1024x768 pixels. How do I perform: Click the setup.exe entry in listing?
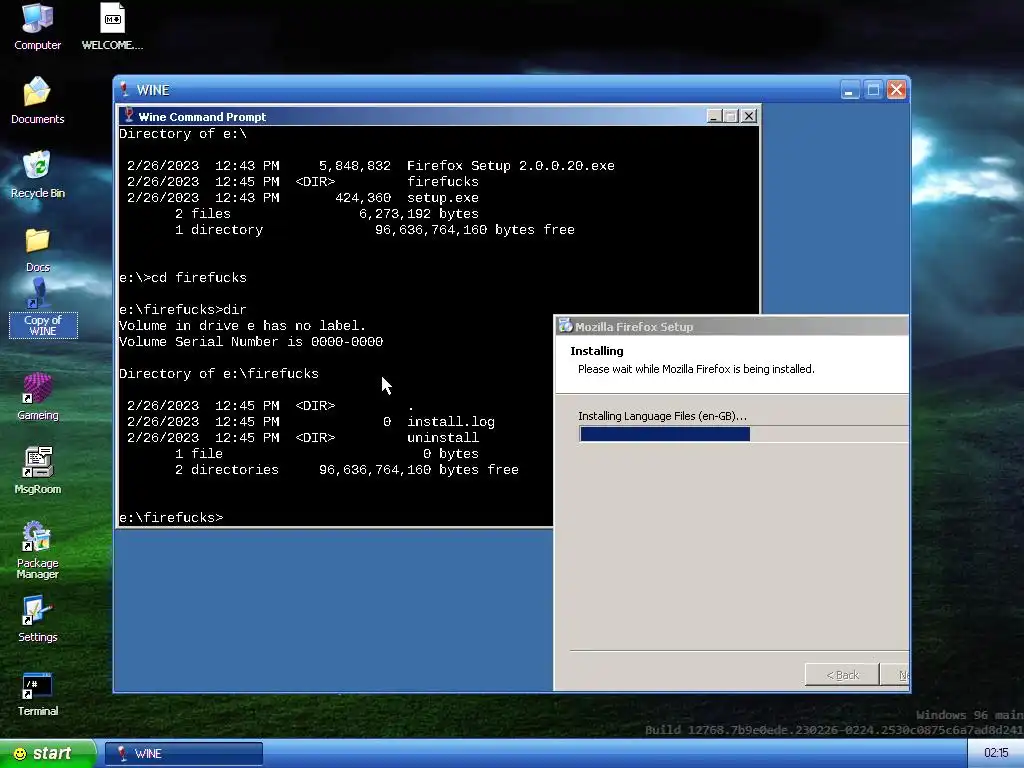443,197
